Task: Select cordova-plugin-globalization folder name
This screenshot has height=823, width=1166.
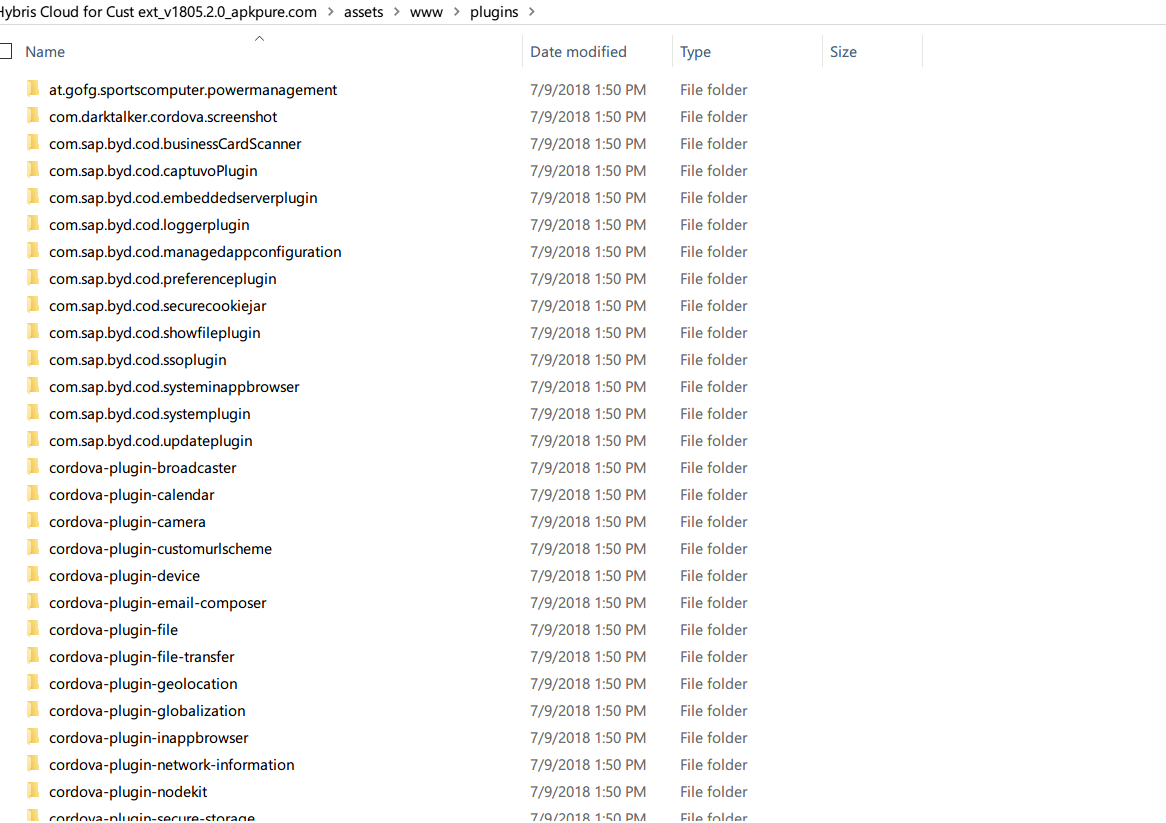Action: click(x=147, y=711)
